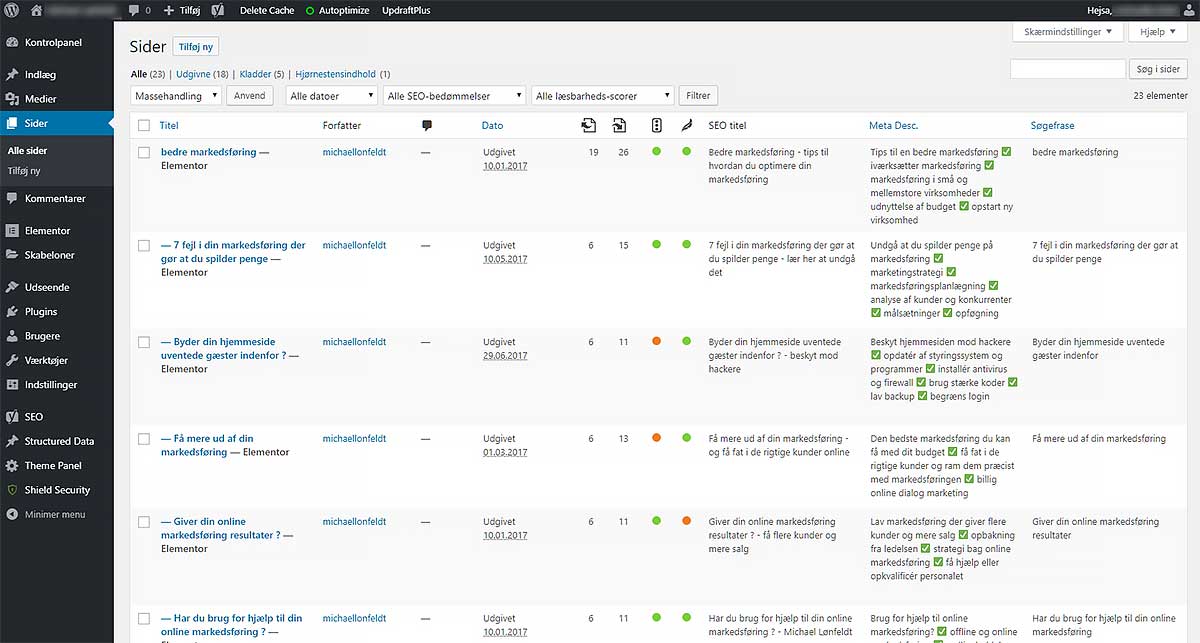This screenshot has width=1200, height=643.
Task: Open UpdraftPlus in admin bar
Action: coord(406,10)
